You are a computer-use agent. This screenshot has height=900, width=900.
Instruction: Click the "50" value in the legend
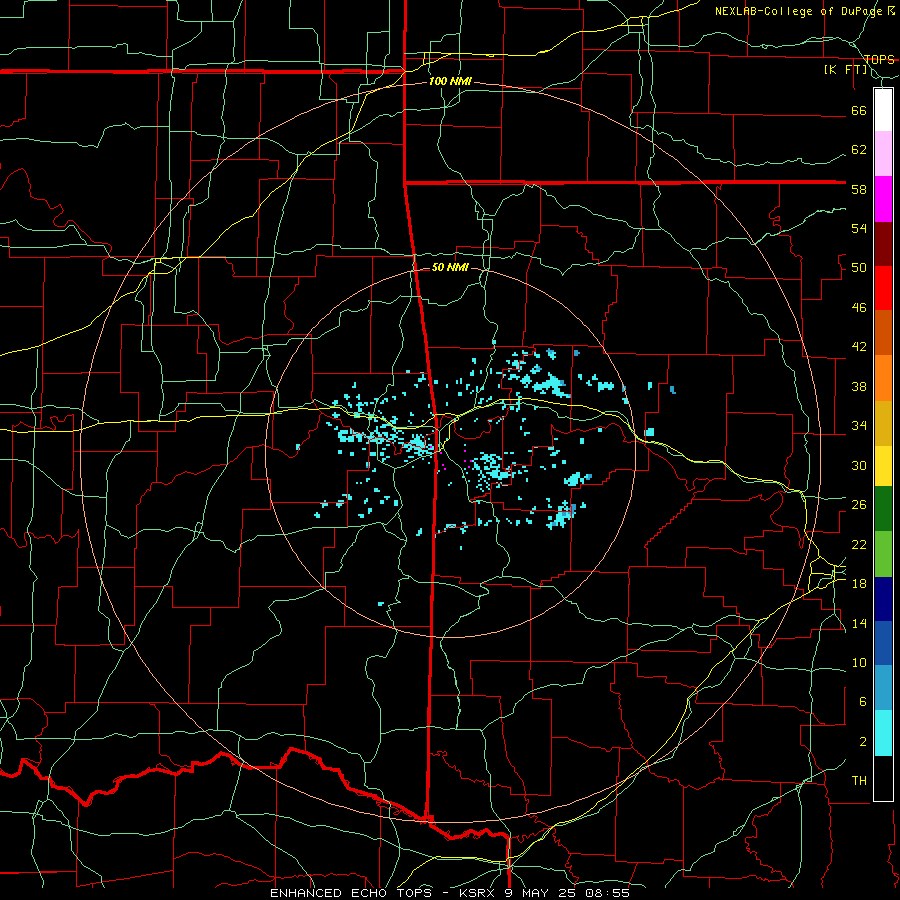859,267
